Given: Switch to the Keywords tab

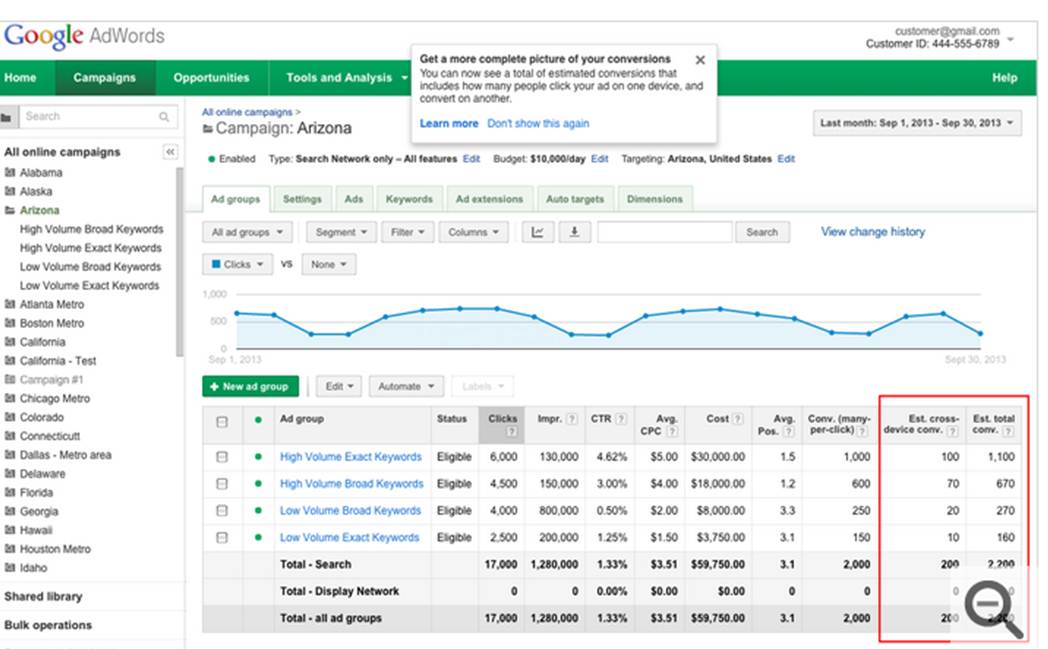Looking at the screenshot, I should pyautogui.click(x=409, y=199).
